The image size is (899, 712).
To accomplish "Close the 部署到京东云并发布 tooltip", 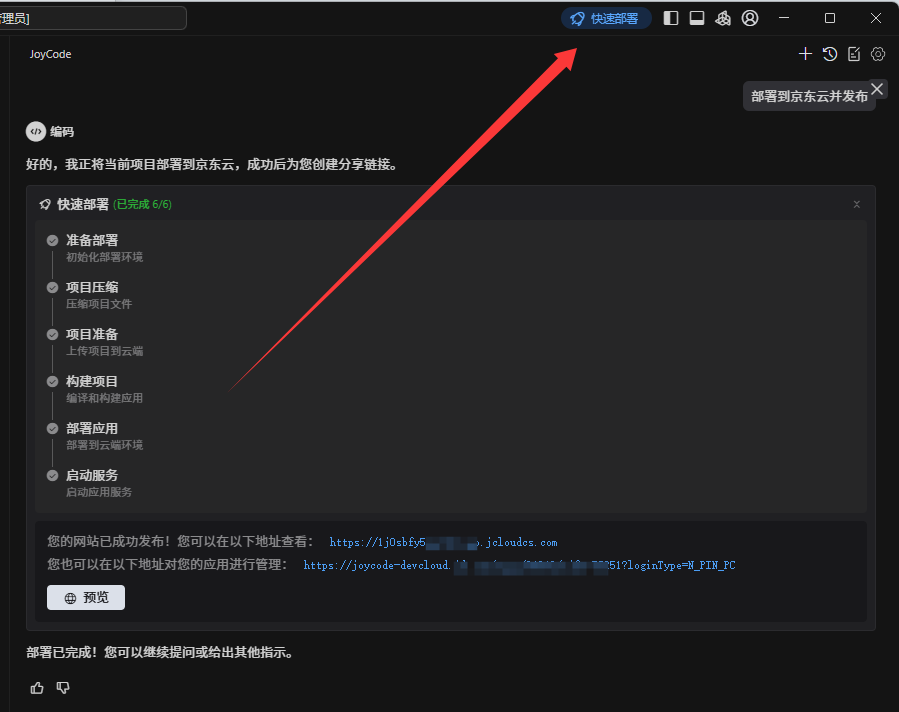I will coord(877,89).
